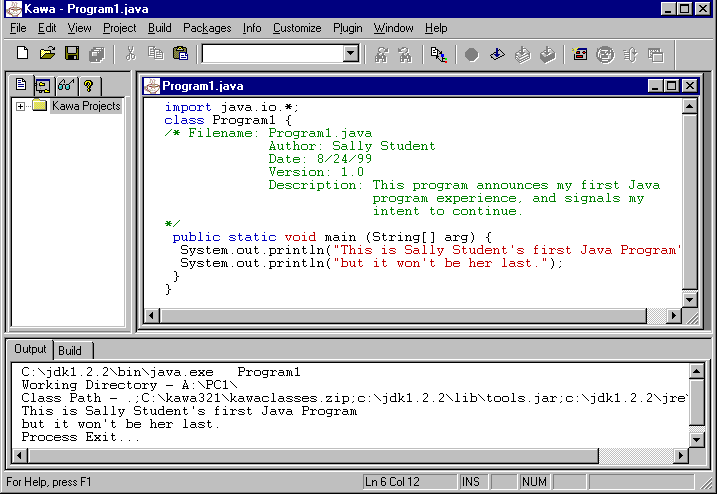This screenshot has width=717, height=494.
Task: Click inside the empty toolbar combo box field
Action: 273,54
